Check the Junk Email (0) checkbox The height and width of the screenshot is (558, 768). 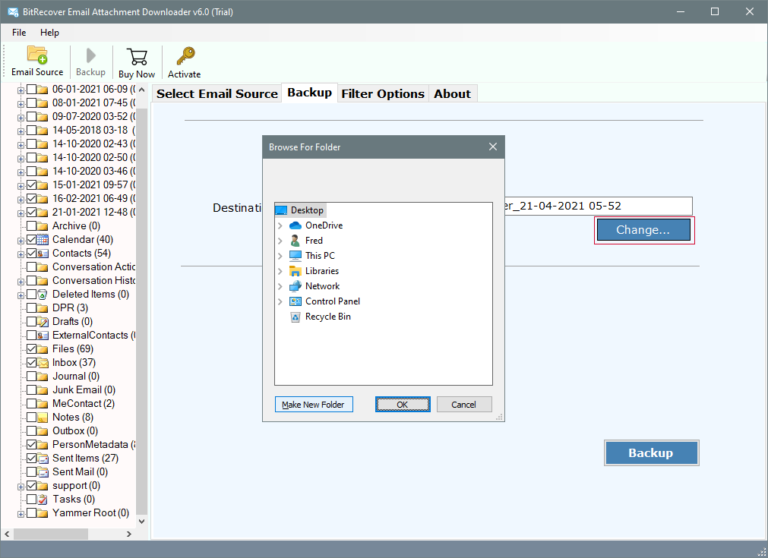coord(31,390)
